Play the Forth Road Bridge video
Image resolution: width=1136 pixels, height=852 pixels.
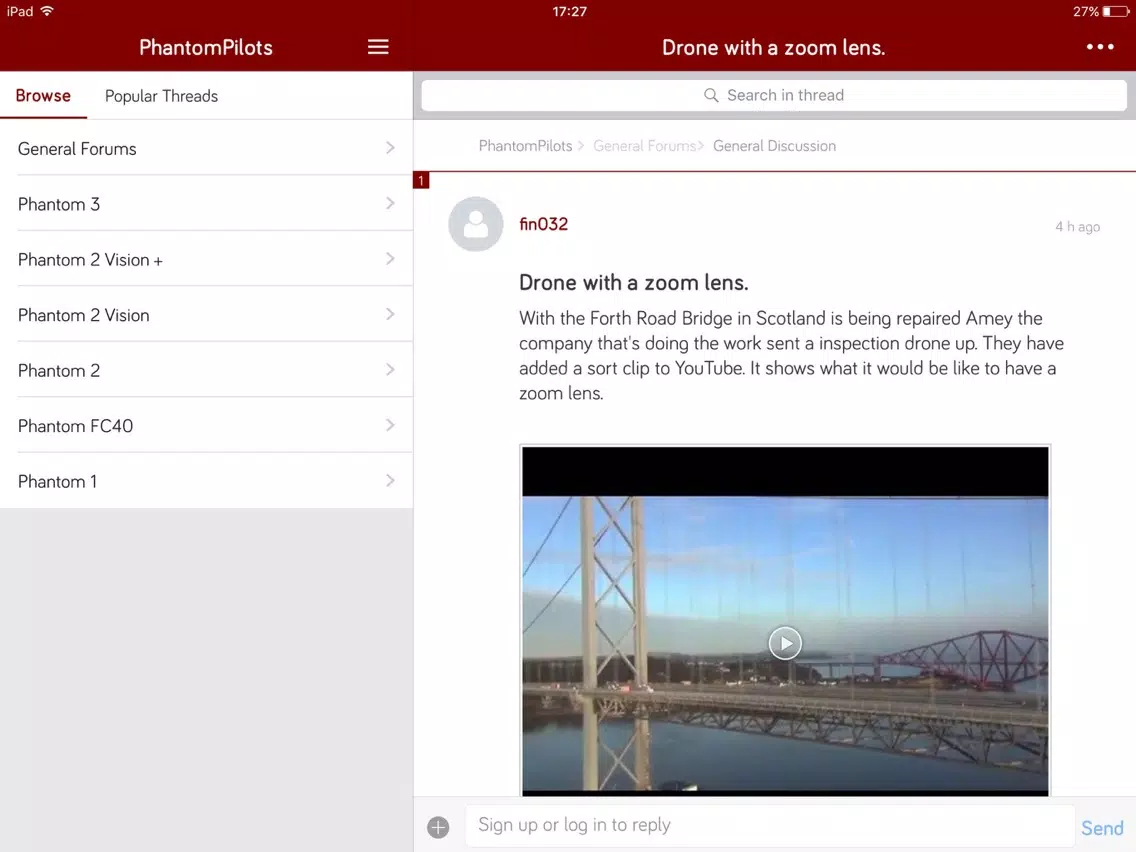coord(785,643)
